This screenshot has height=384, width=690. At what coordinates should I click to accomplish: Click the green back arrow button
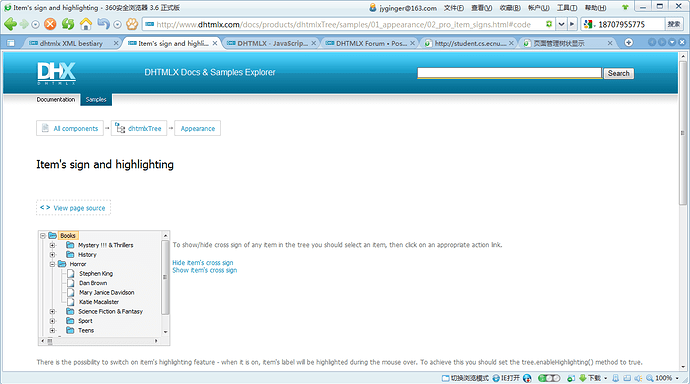10,24
